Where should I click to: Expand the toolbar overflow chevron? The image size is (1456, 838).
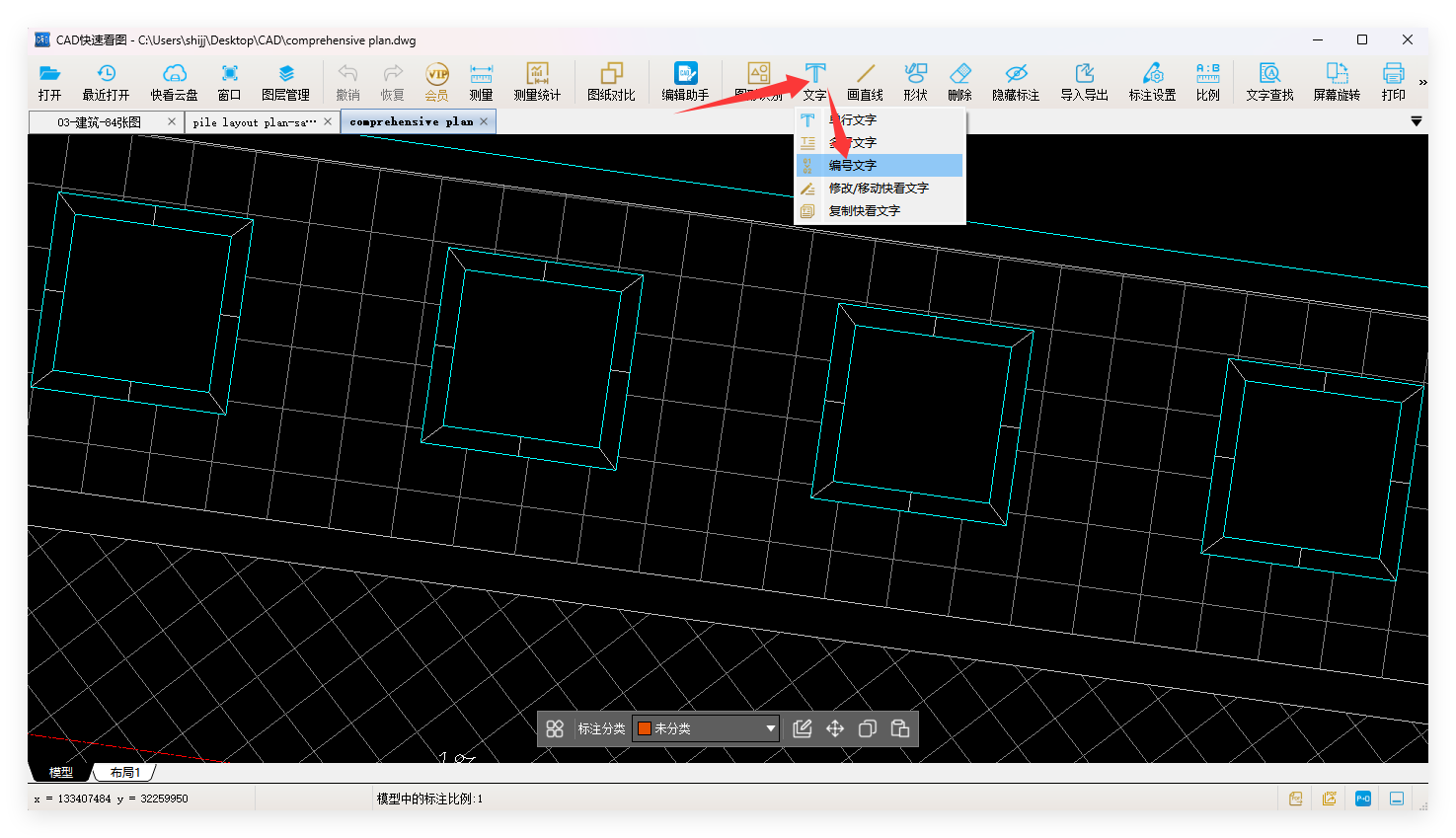point(1422,83)
